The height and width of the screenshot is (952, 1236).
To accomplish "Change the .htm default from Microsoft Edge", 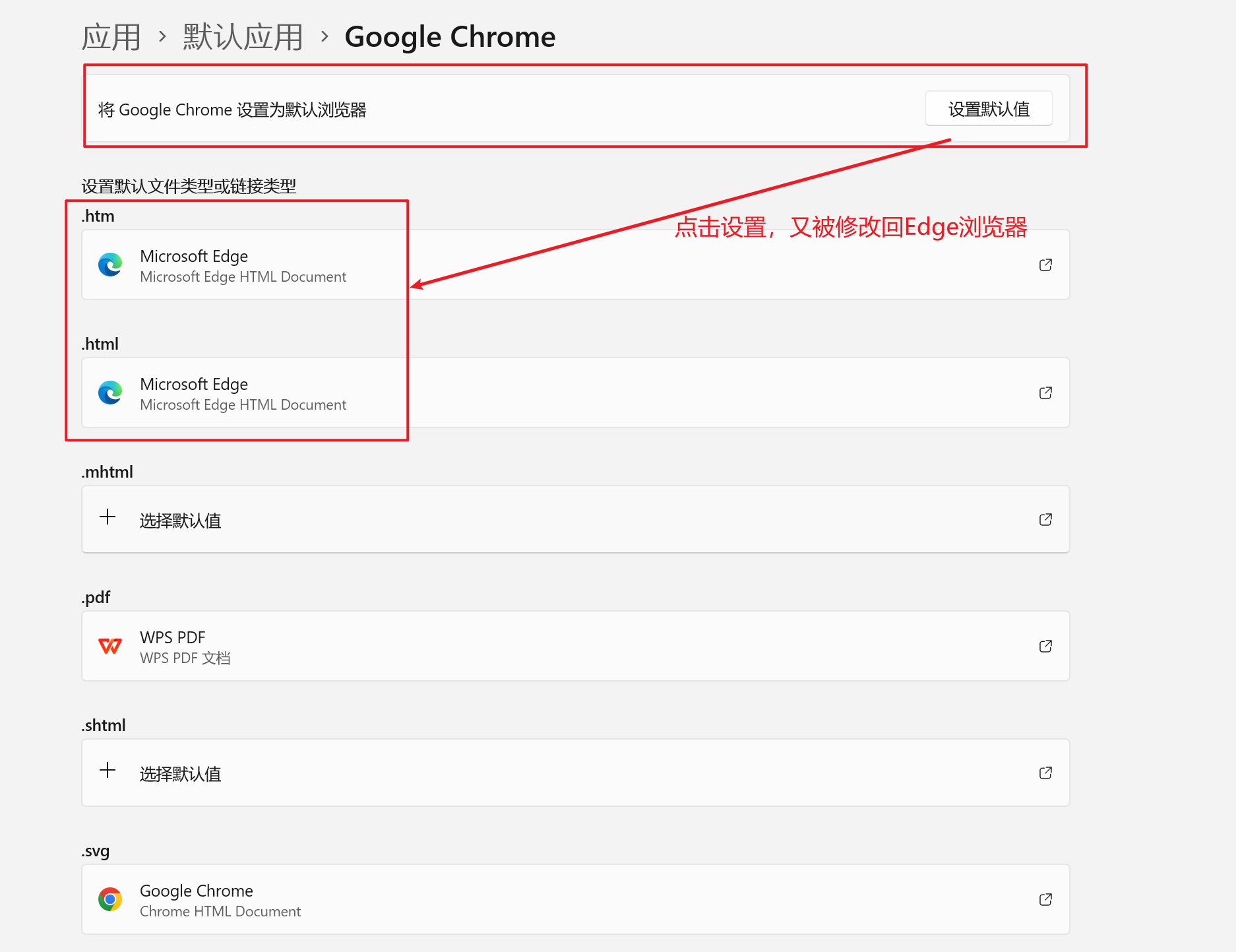I will tap(575, 265).
